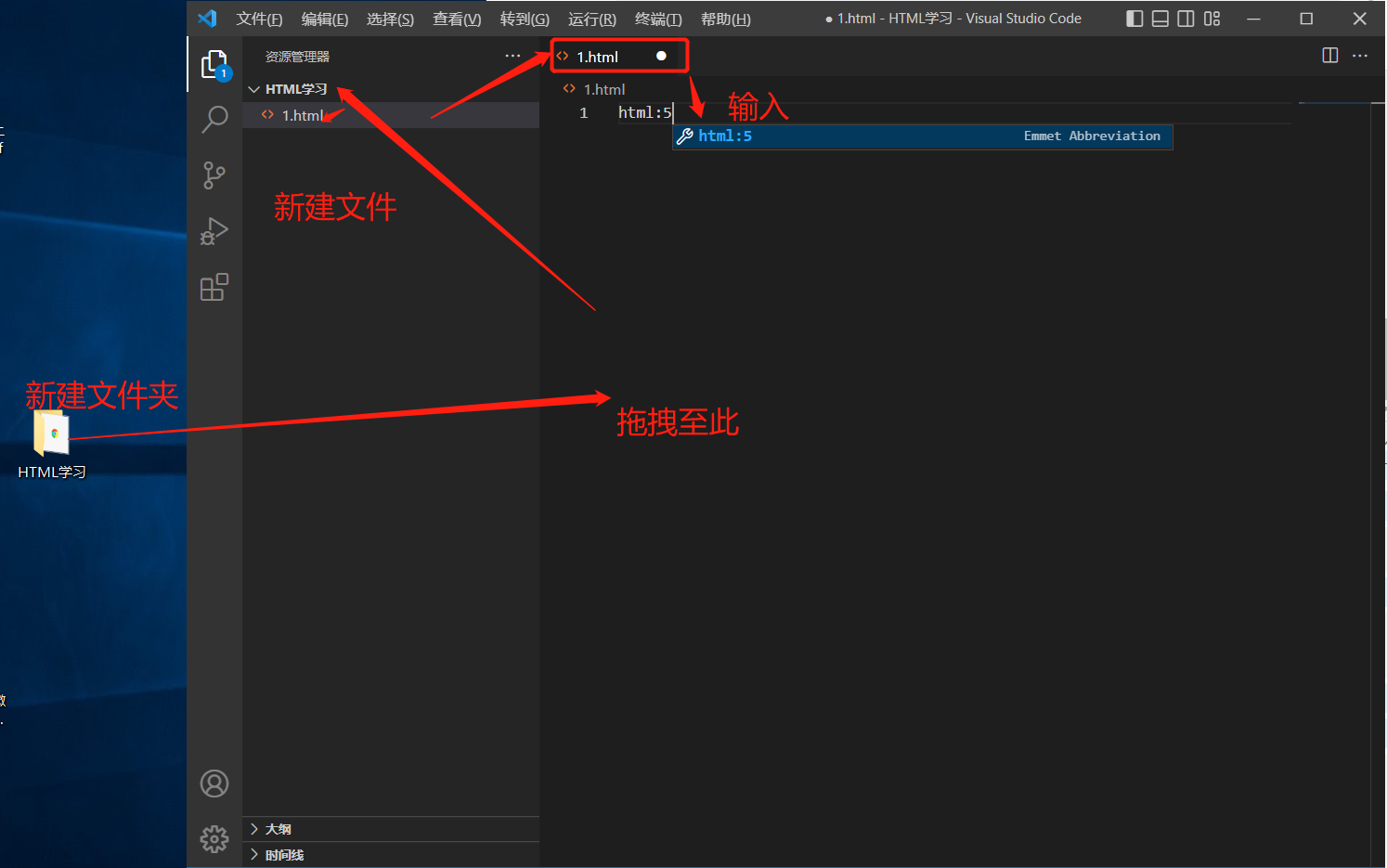This screenshot has width=1387, height=868.
Task: Open the 文件(F) menu
Action: click(259, 19)
